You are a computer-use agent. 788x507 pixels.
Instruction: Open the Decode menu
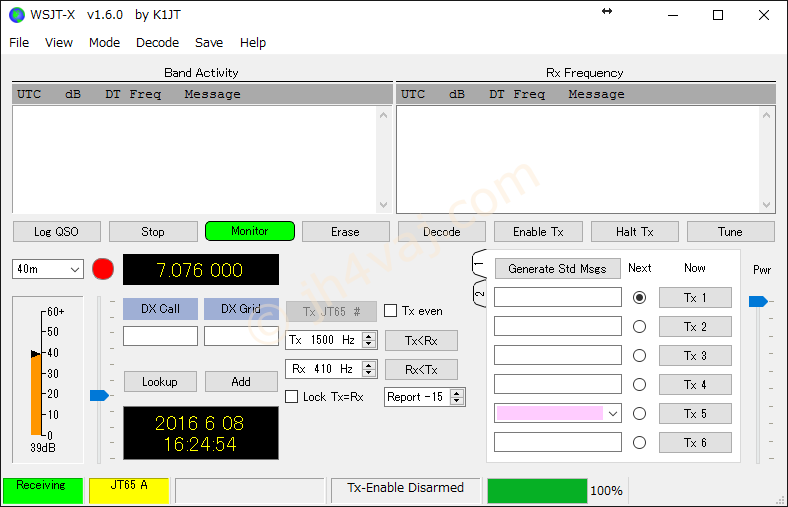point(157,43)
